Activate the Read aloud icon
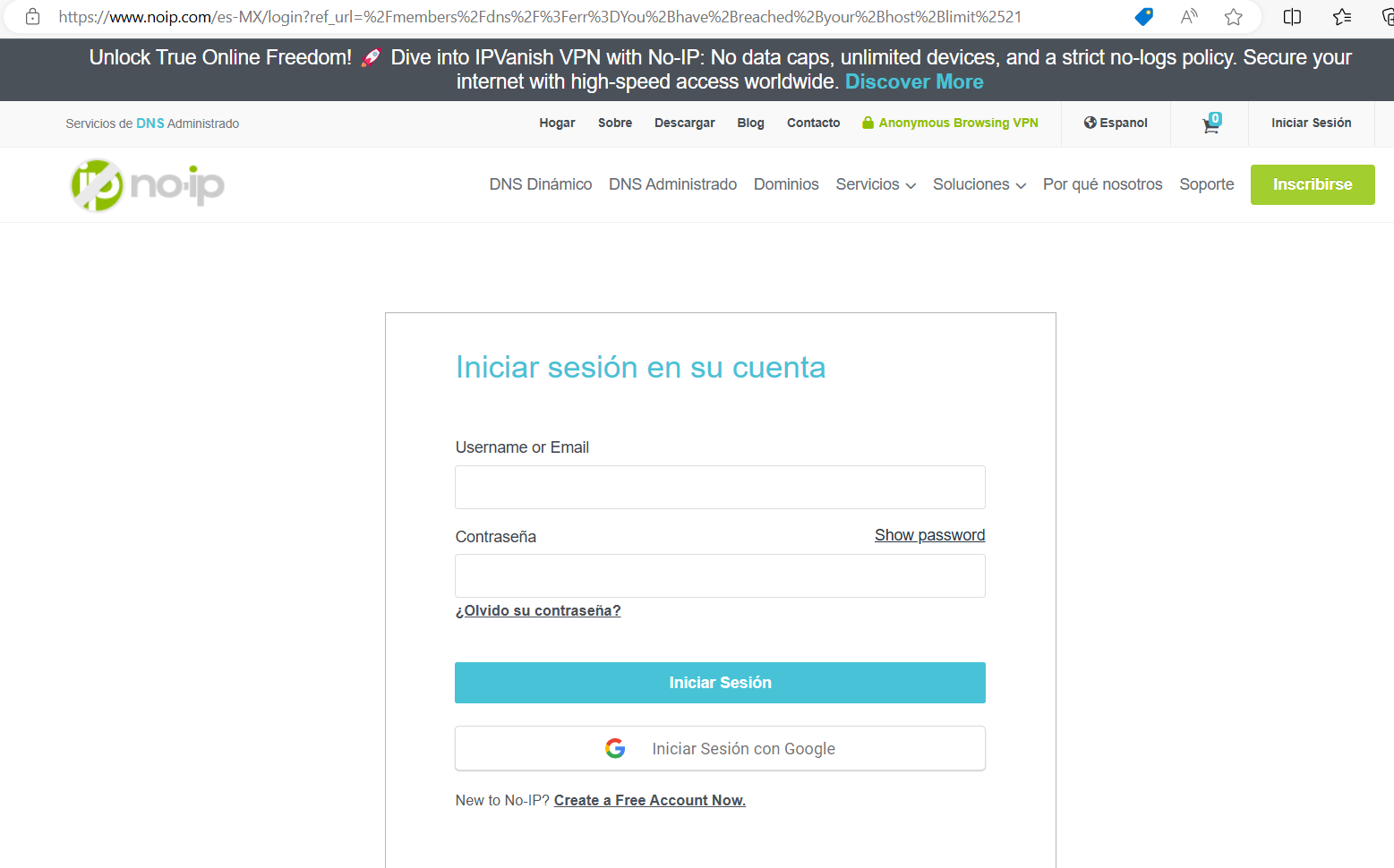The width and height of the screenshot is (1394, 868). [x=1189, y=16]
